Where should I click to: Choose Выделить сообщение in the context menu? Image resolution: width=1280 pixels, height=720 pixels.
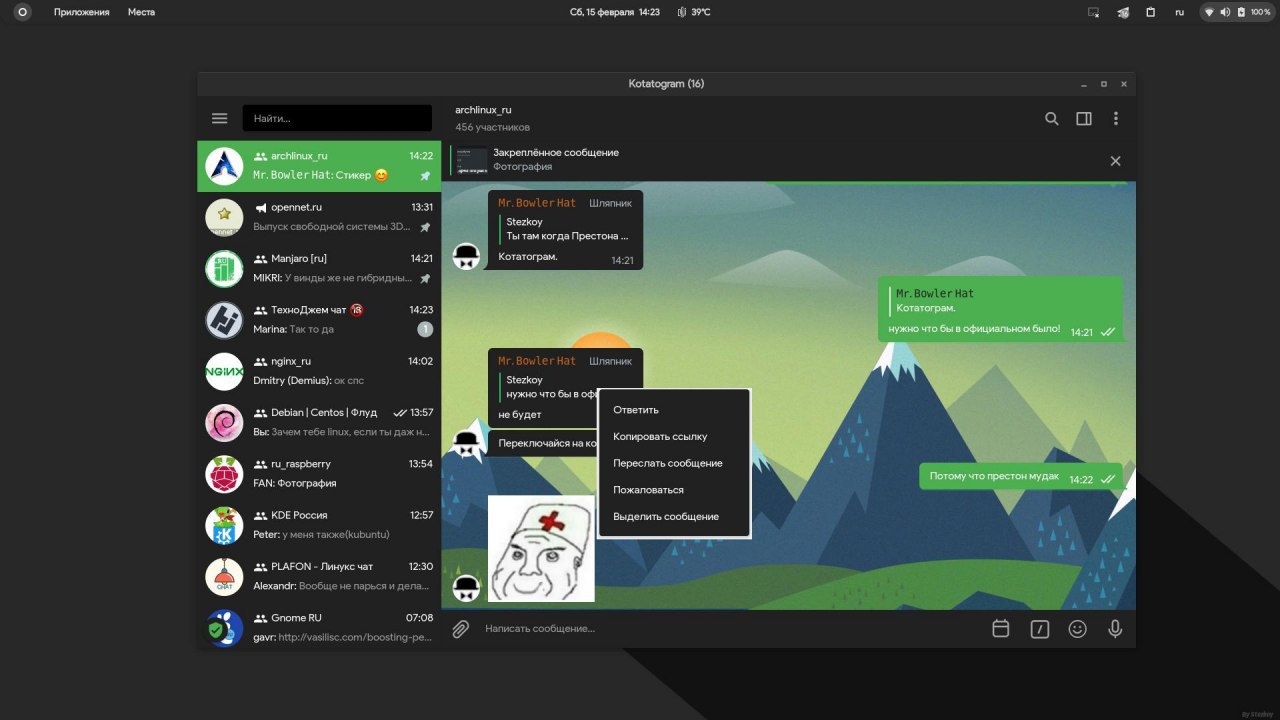coord(674,517)
